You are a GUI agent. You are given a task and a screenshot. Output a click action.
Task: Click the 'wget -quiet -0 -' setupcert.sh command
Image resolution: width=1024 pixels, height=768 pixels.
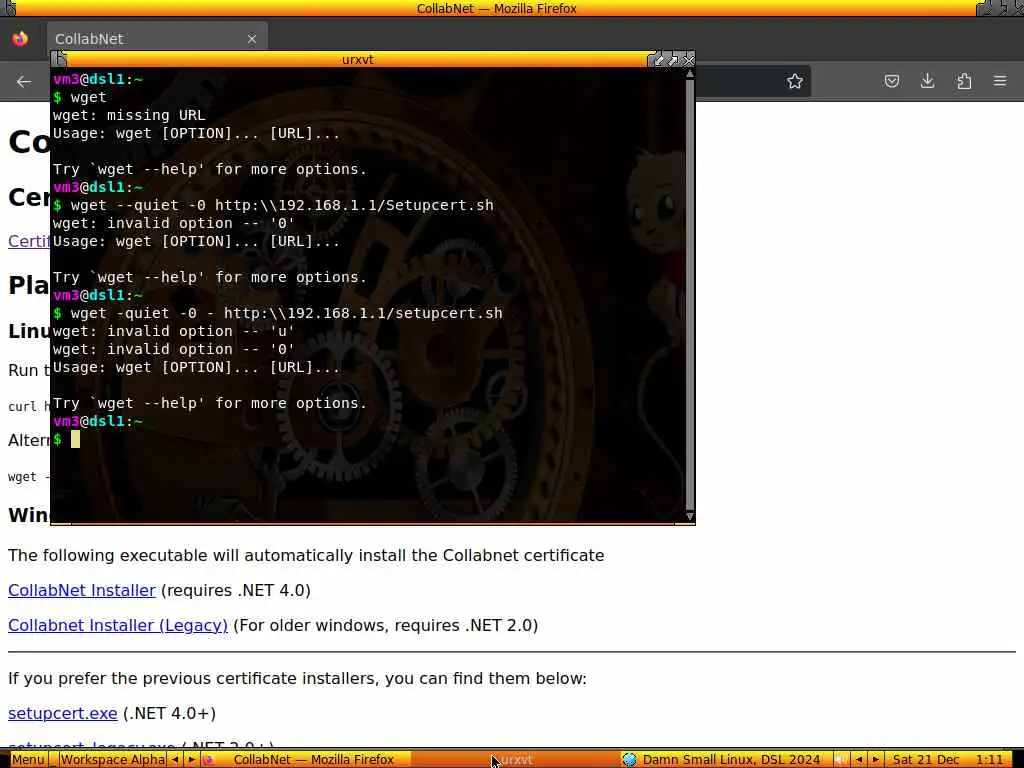tap(287, 313)
